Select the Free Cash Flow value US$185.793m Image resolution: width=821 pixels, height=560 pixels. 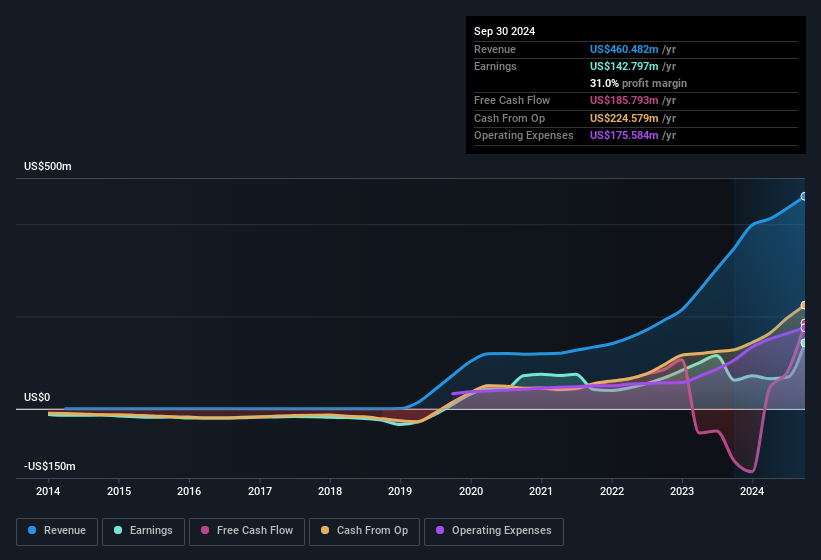point(625,100)
